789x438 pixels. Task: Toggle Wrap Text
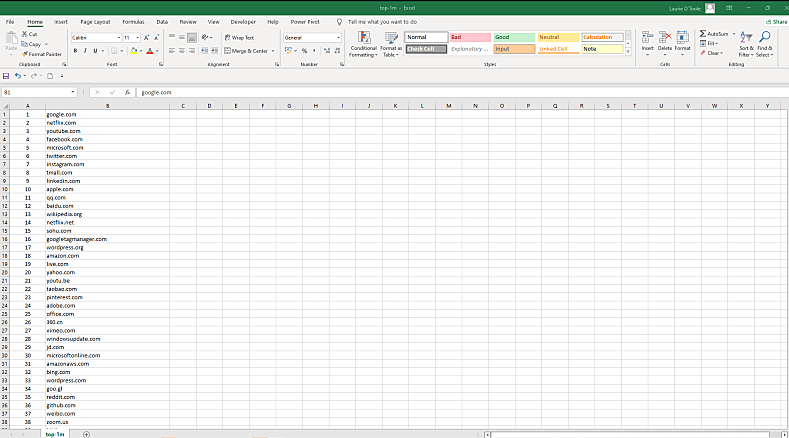(240, 38)
